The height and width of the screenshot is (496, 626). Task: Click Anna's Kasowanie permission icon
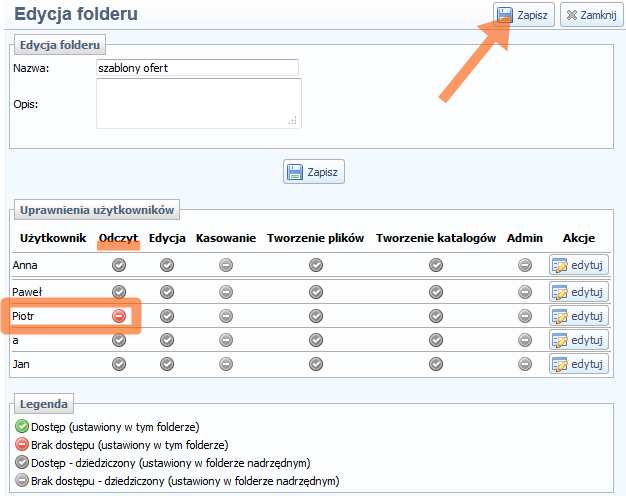[x=226, y=265]
